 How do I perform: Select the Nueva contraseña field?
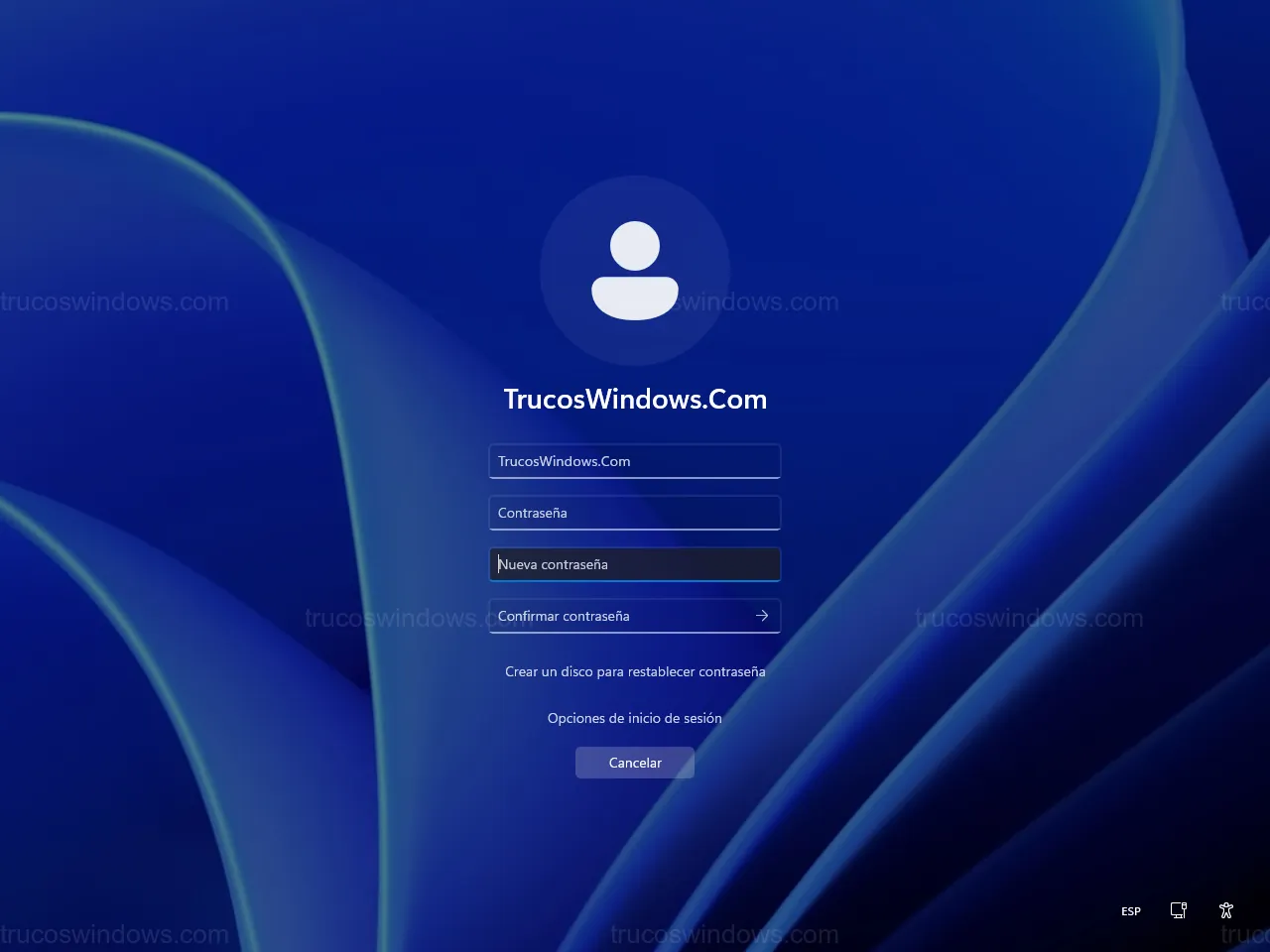pos(635,564)
